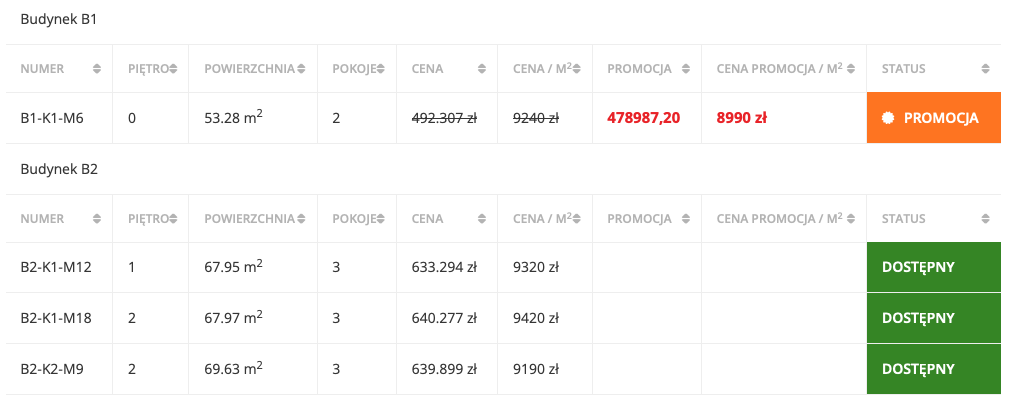Sort Budynek B1 table by NUMER arrows
Image resolution: width=1023 pixels, height=407 pixels.
click(97, 68)
